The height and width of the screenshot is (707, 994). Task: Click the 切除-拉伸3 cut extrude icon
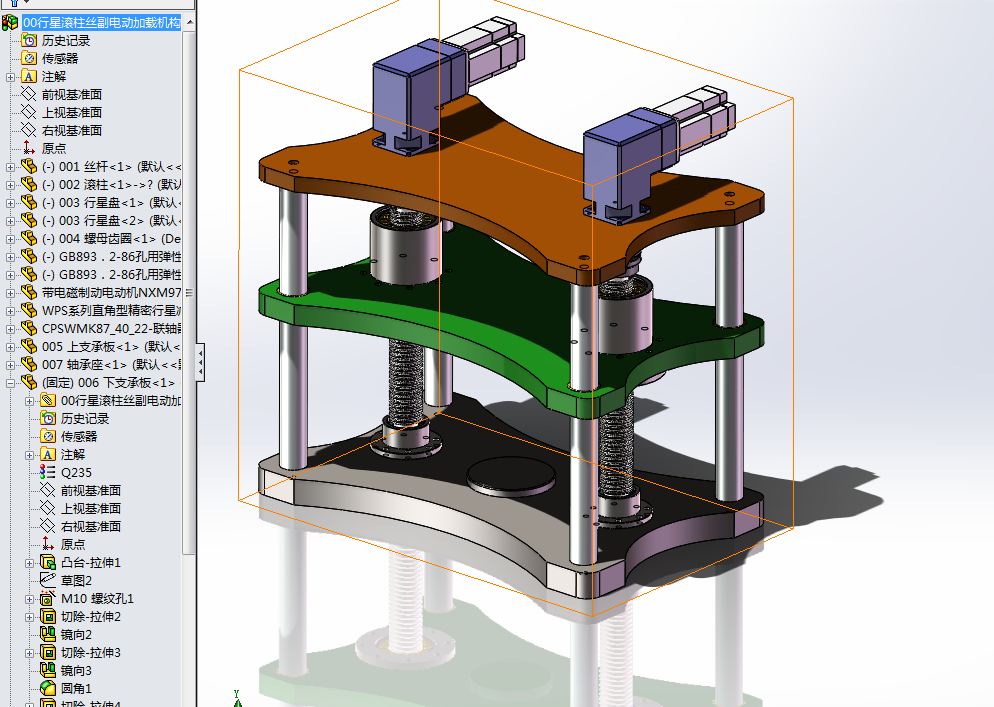click(48, 652)
